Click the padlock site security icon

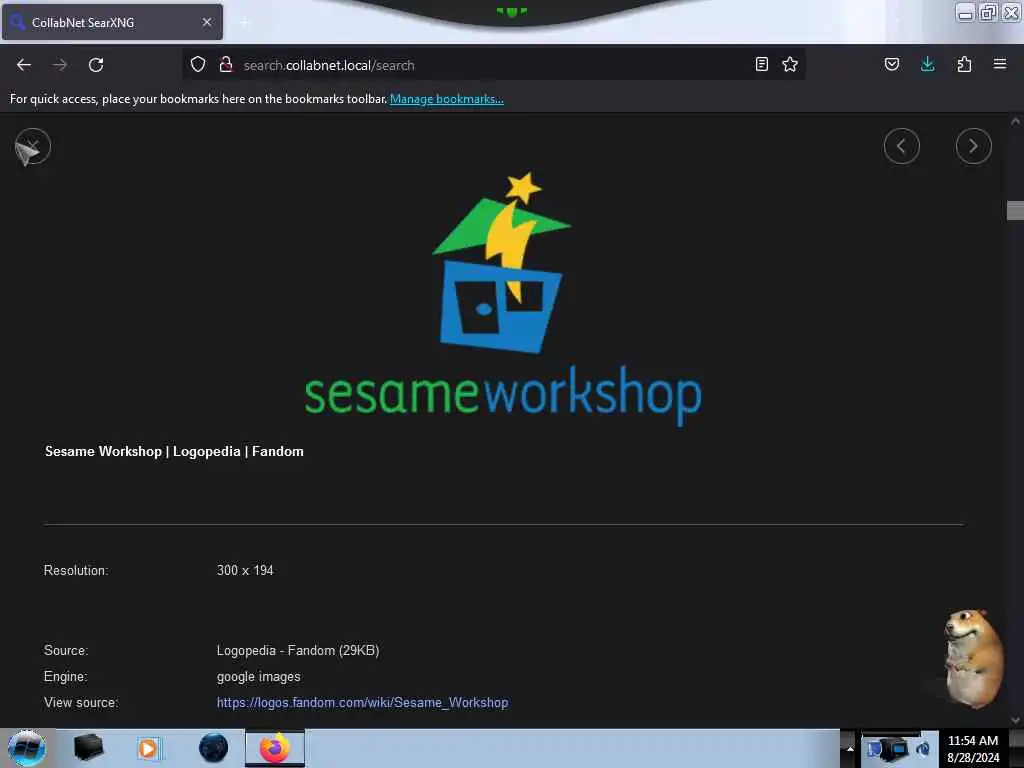226,65
